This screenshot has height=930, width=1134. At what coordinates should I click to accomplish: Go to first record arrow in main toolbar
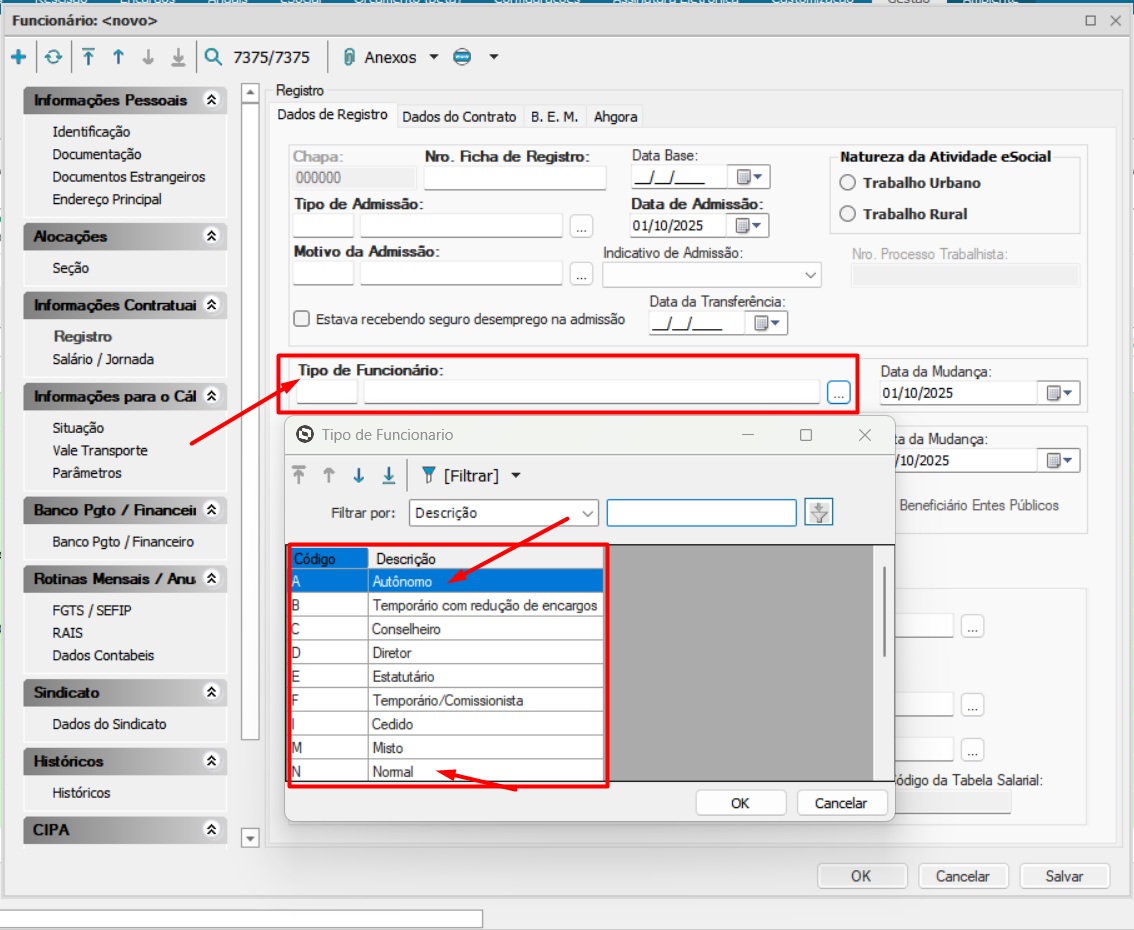click(x=89, y=58)
